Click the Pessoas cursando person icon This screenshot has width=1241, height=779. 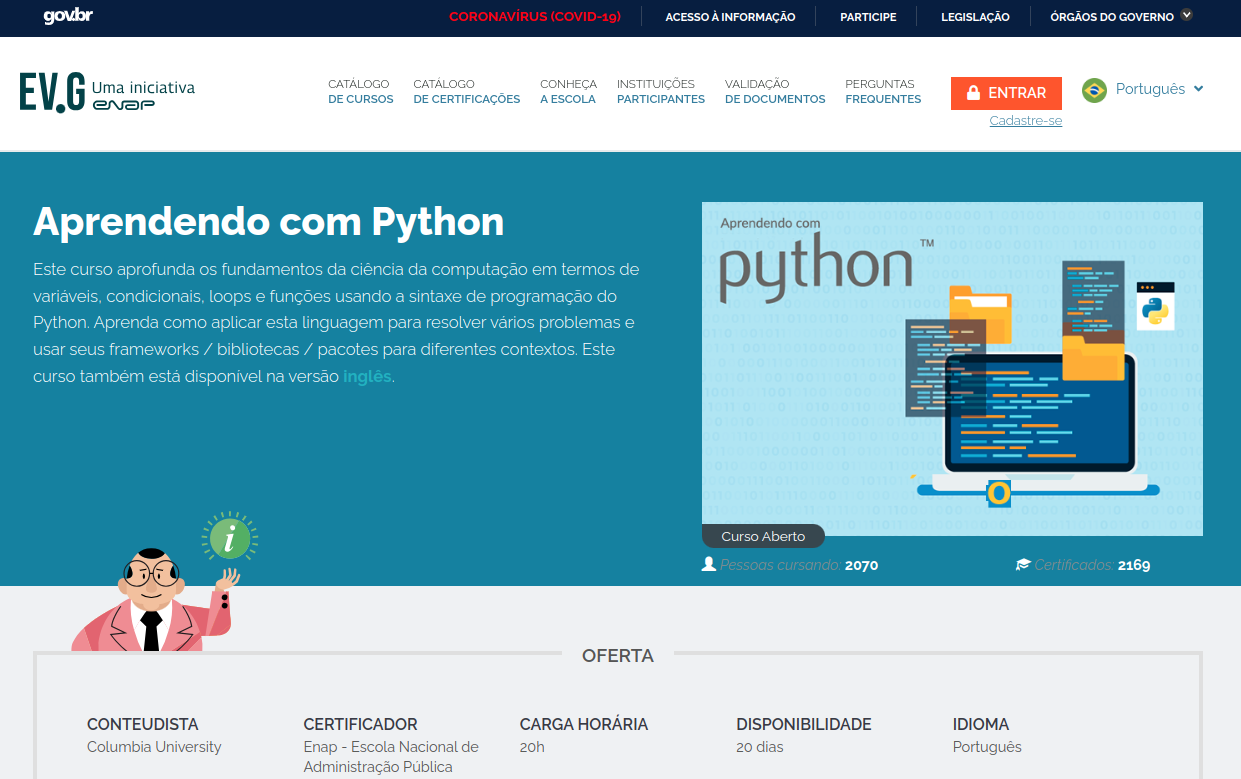pyautogui.click(x=706, y=564)
